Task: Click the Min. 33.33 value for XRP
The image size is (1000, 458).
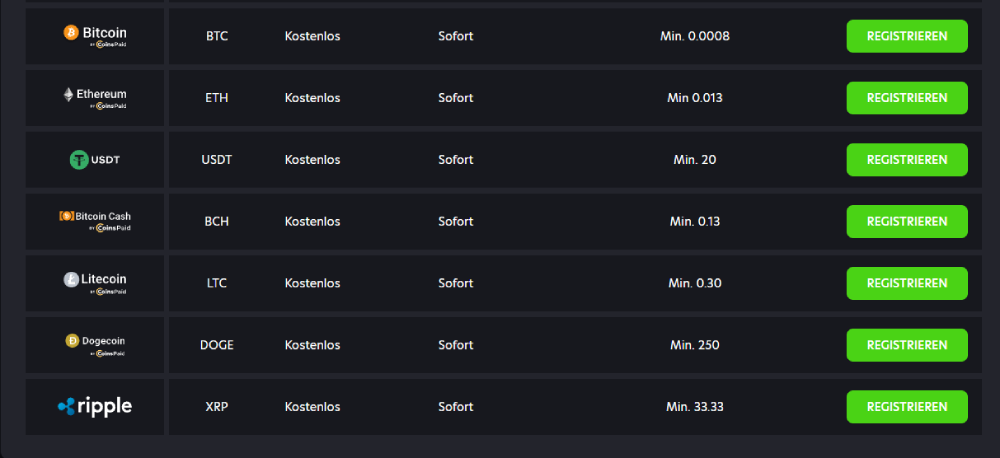Action: click(695, 406)
